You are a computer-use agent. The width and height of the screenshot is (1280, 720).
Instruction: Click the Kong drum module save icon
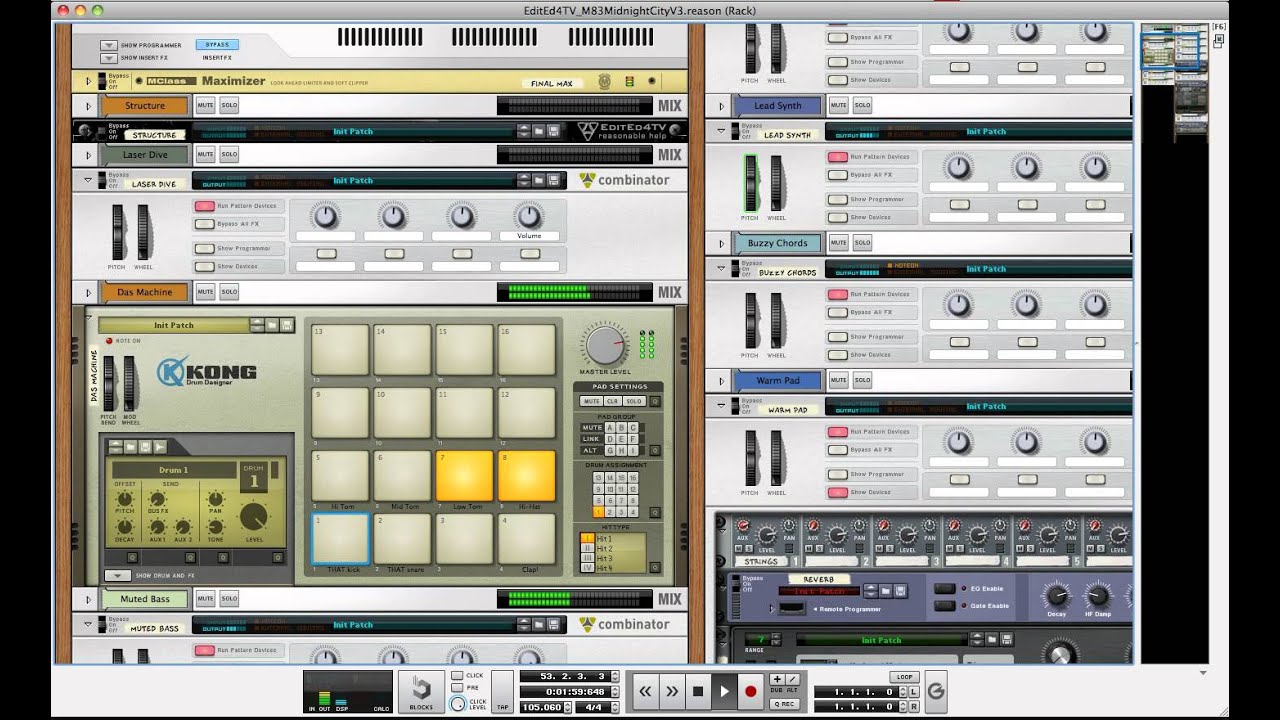click(145, 446)
